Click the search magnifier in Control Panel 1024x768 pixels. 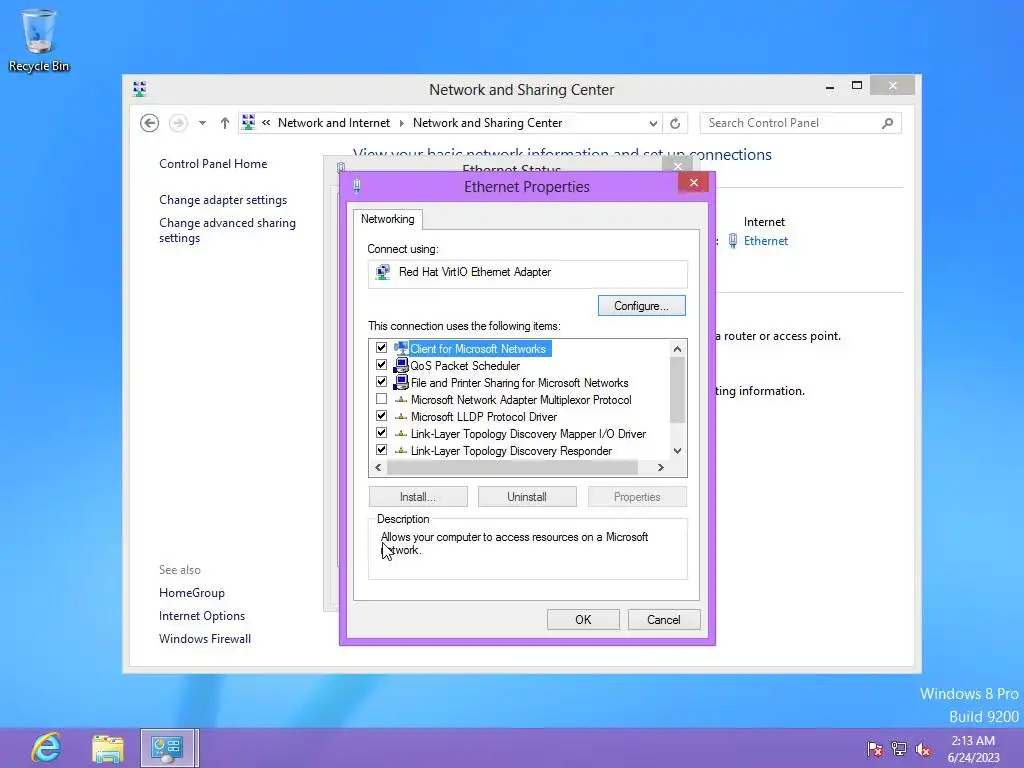887,123
